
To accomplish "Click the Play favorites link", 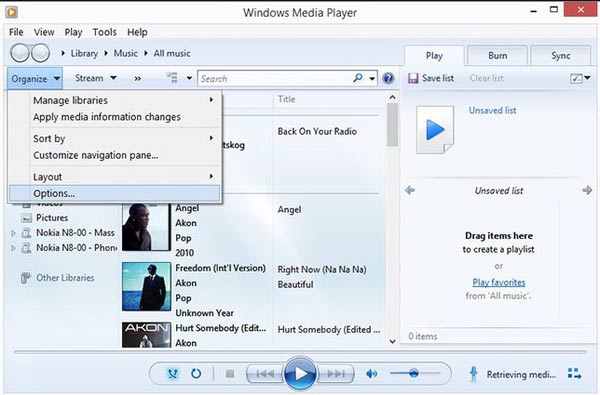I will point(499,282).
